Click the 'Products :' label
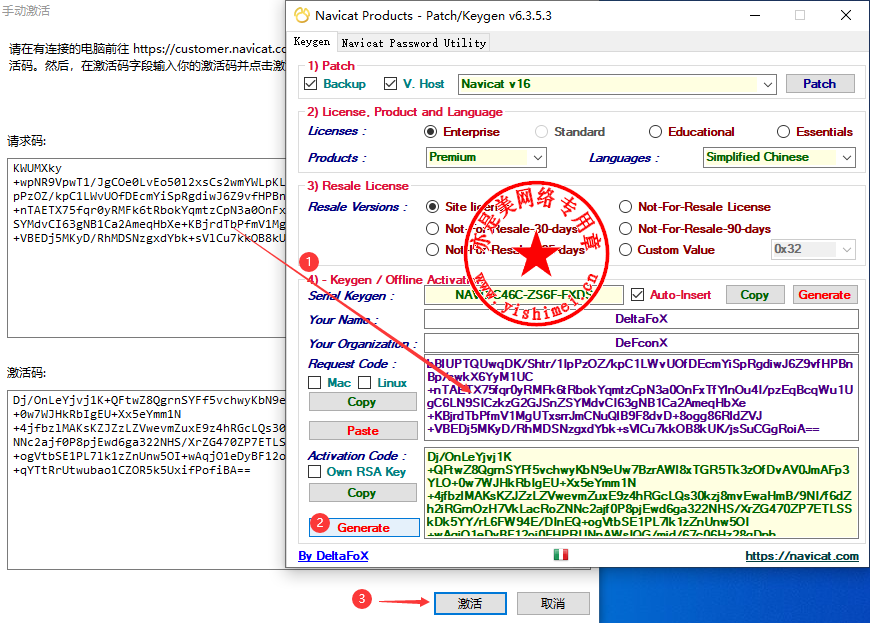This screenshot has height=623, width=870. tap(337, 158)
